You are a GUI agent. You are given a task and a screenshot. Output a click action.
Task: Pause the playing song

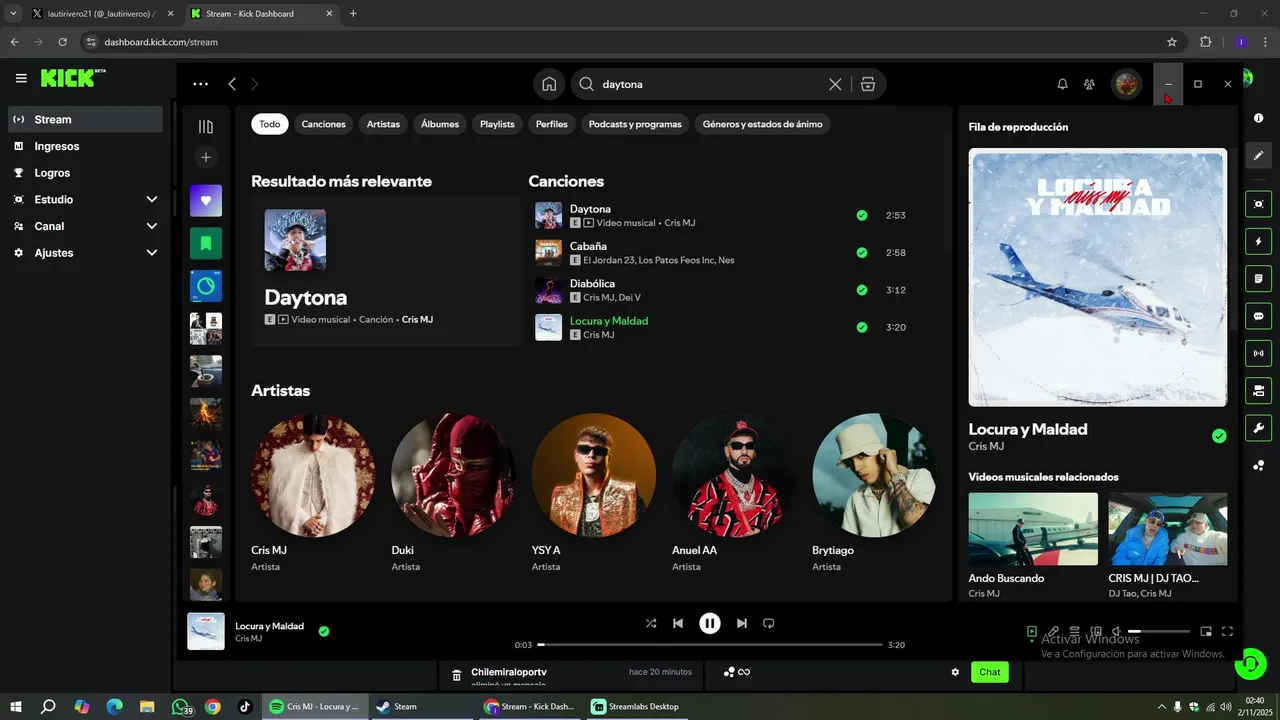[710, 623]
